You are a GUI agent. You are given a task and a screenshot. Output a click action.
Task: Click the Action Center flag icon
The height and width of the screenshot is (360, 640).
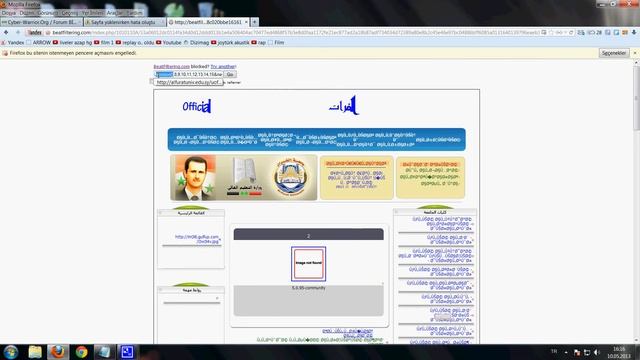tap(577, 352)
